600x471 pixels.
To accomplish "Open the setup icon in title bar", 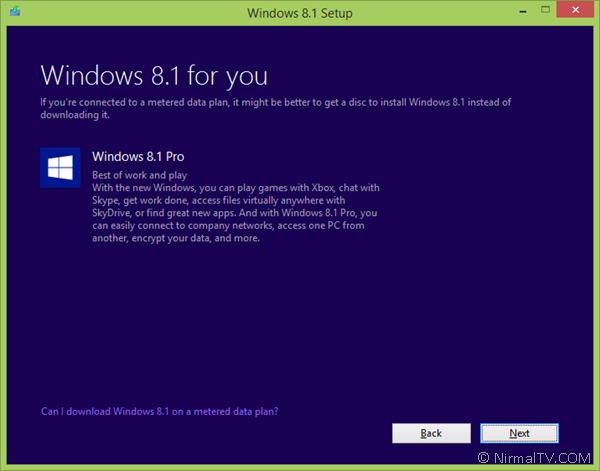I will (15, 11).
